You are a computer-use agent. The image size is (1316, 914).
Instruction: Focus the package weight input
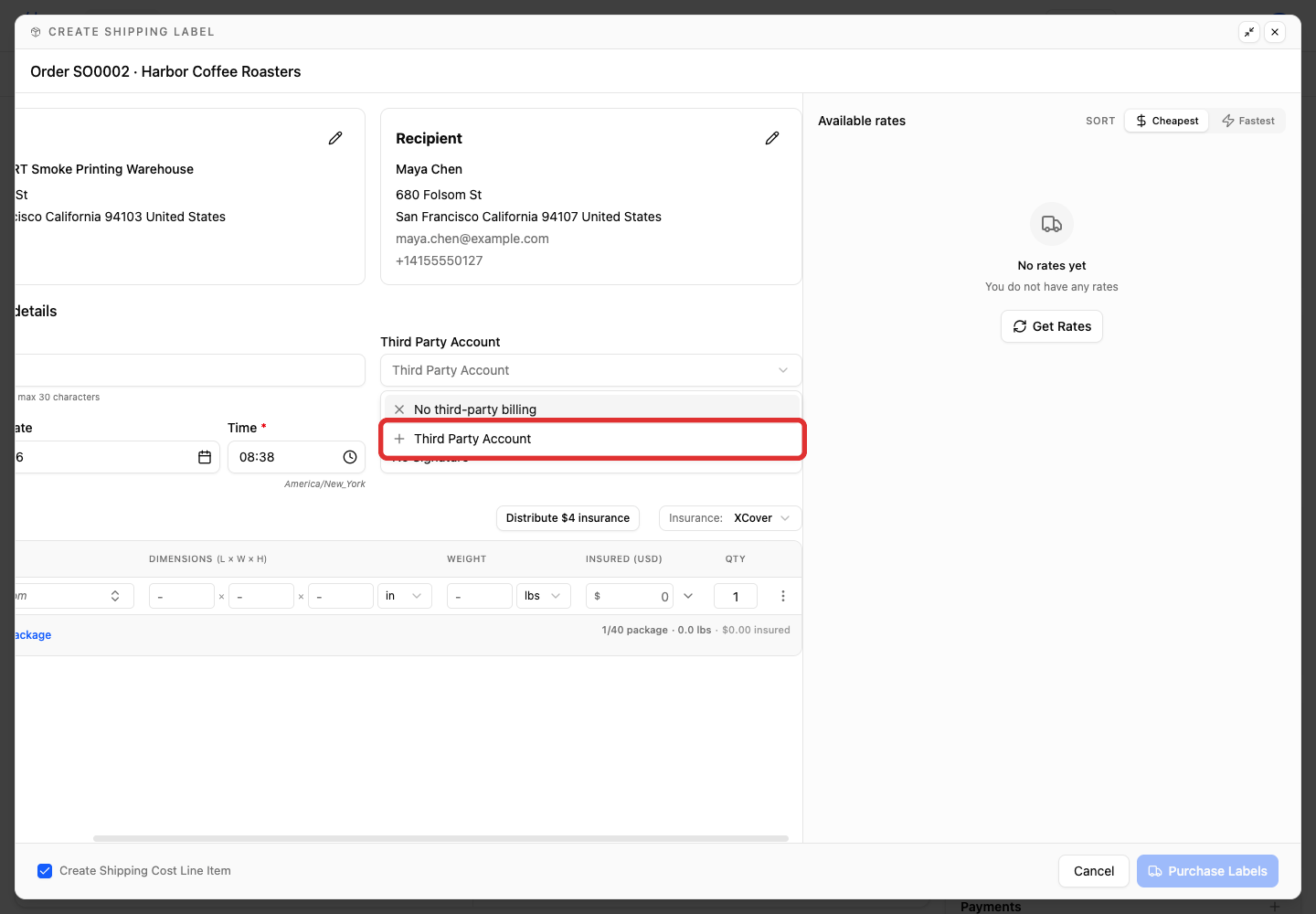(479, 596)
